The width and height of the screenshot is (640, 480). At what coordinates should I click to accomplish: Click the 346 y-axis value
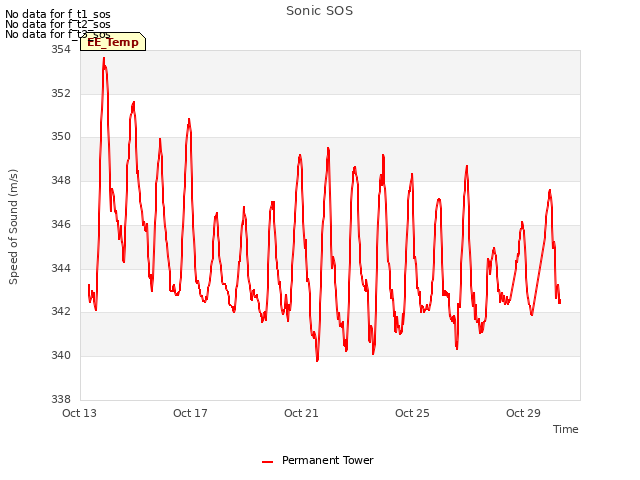pos(61,224)
